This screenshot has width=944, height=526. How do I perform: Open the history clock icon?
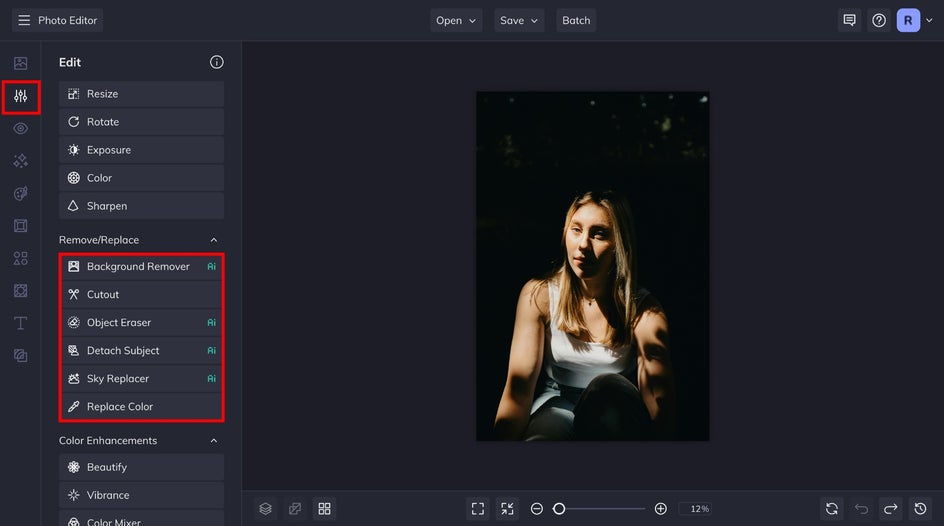click(921, 509)
